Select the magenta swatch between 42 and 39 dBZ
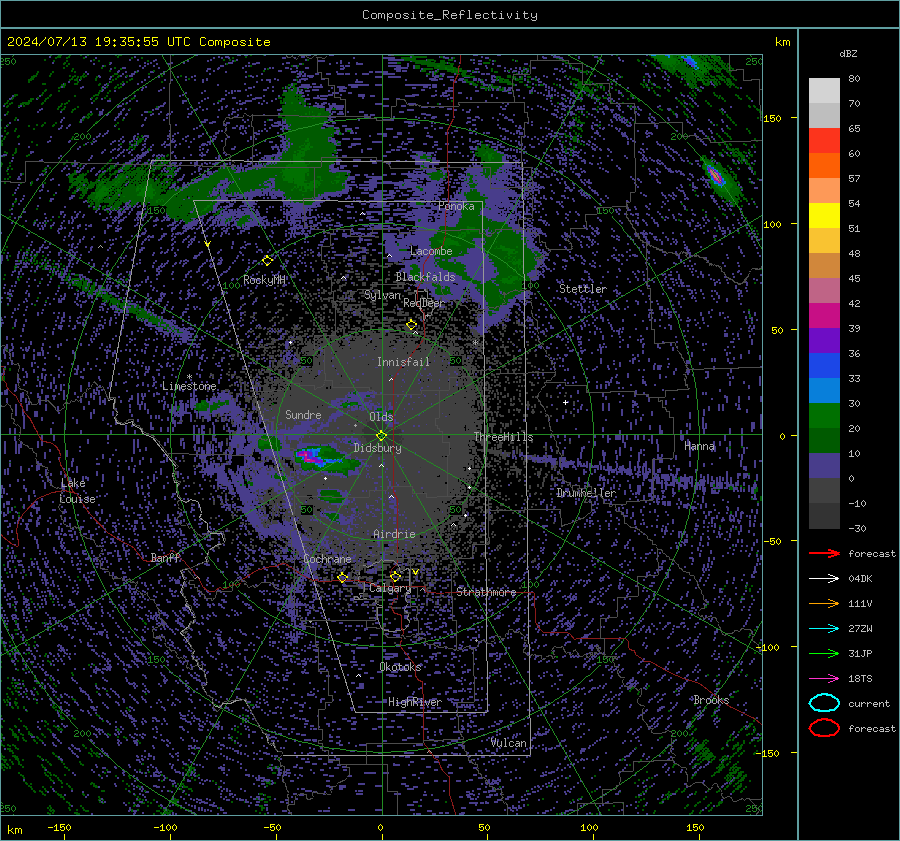This screenshot has width=900, height=841. coord(824,316)
